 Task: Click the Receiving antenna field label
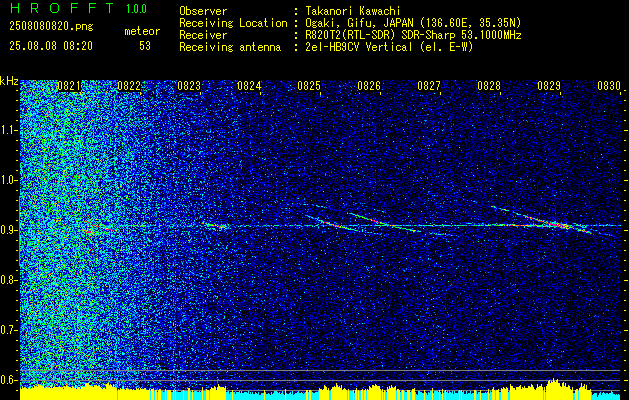[230, 47]
